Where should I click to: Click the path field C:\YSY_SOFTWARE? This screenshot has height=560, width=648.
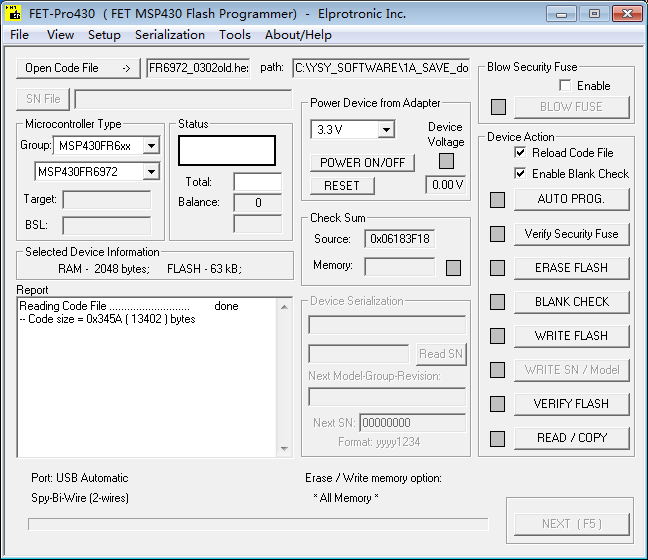pyautogui.click(x=381, y=68)
